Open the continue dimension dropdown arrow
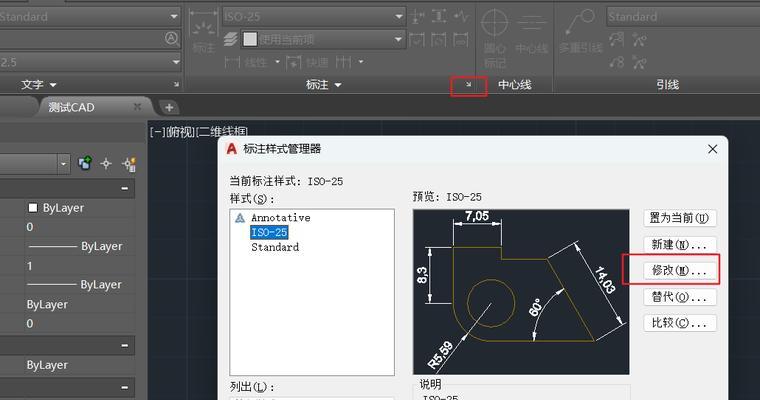Image resolution: width=760 pixels, height=400 pixels. point(361,62)
